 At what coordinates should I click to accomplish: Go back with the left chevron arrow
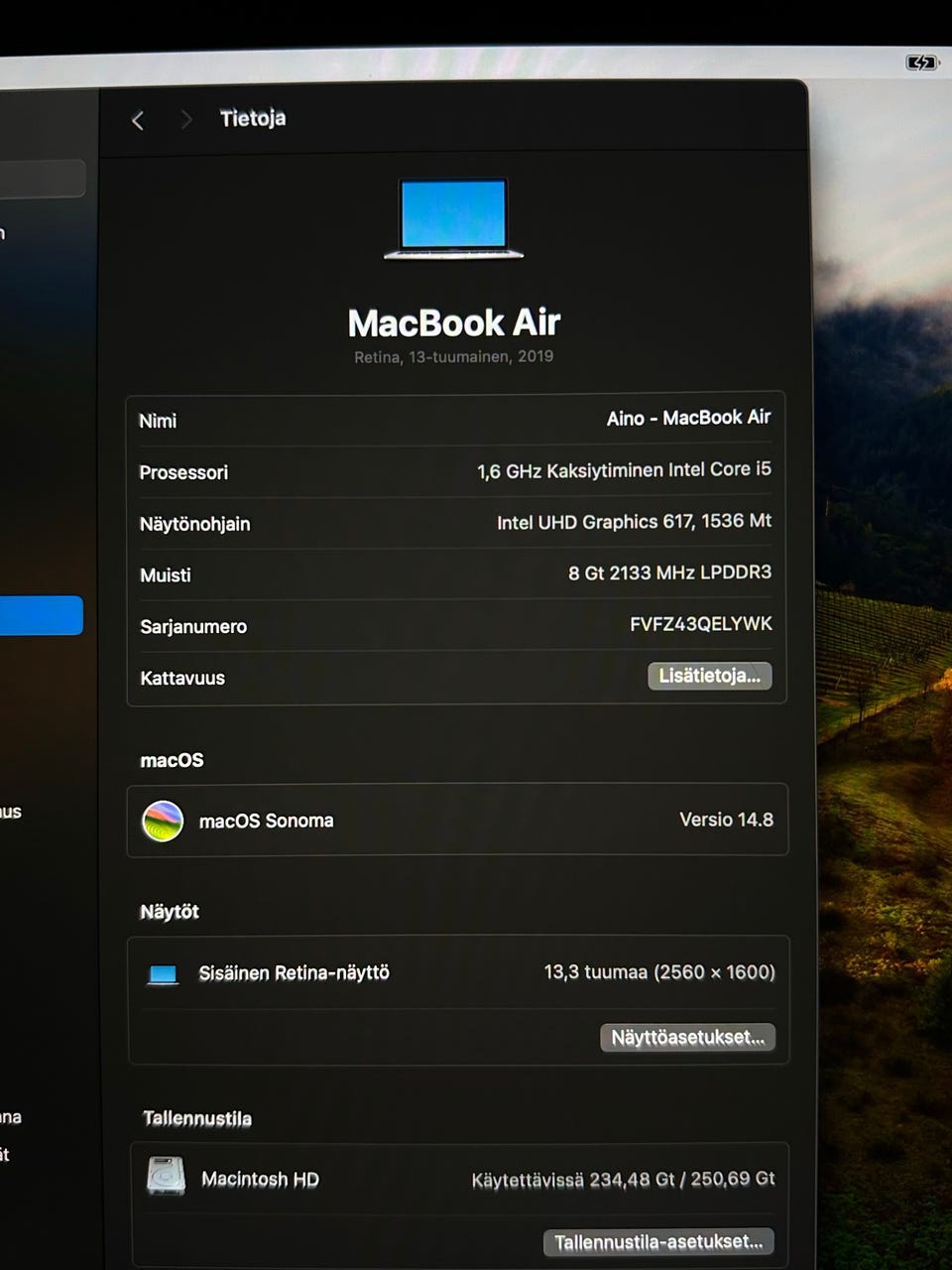click(138, 120)
